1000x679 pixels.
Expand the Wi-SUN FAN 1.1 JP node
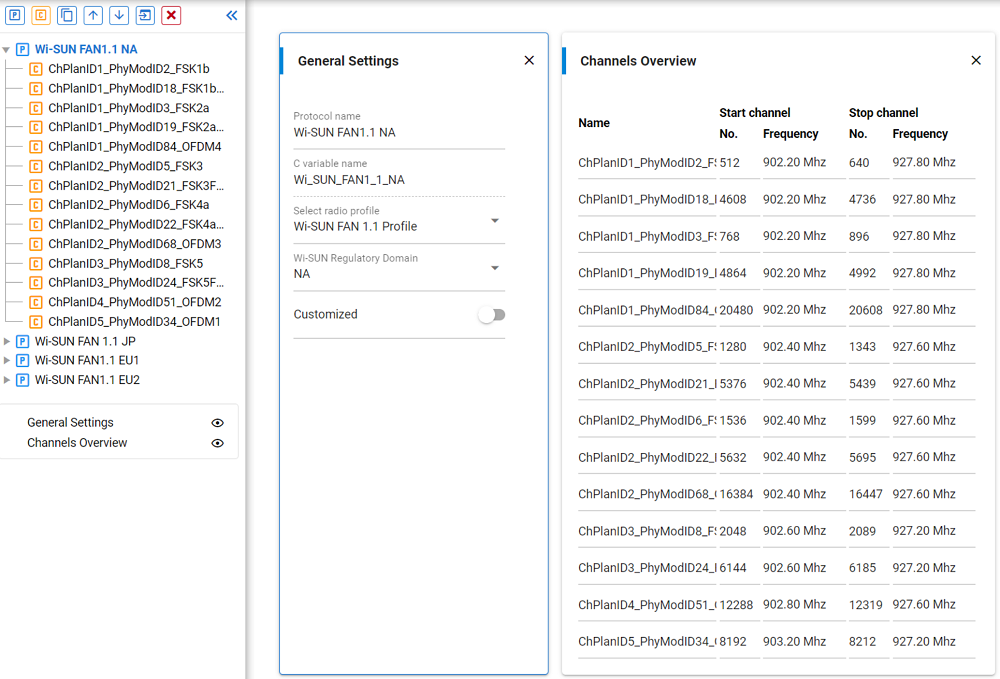(6, 342)
